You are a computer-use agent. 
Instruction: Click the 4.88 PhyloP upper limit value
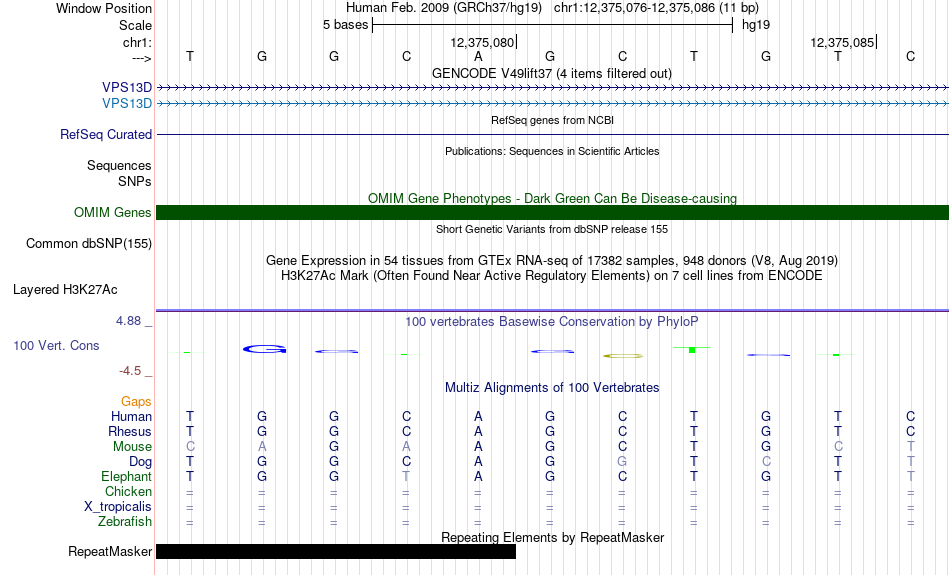128,321
